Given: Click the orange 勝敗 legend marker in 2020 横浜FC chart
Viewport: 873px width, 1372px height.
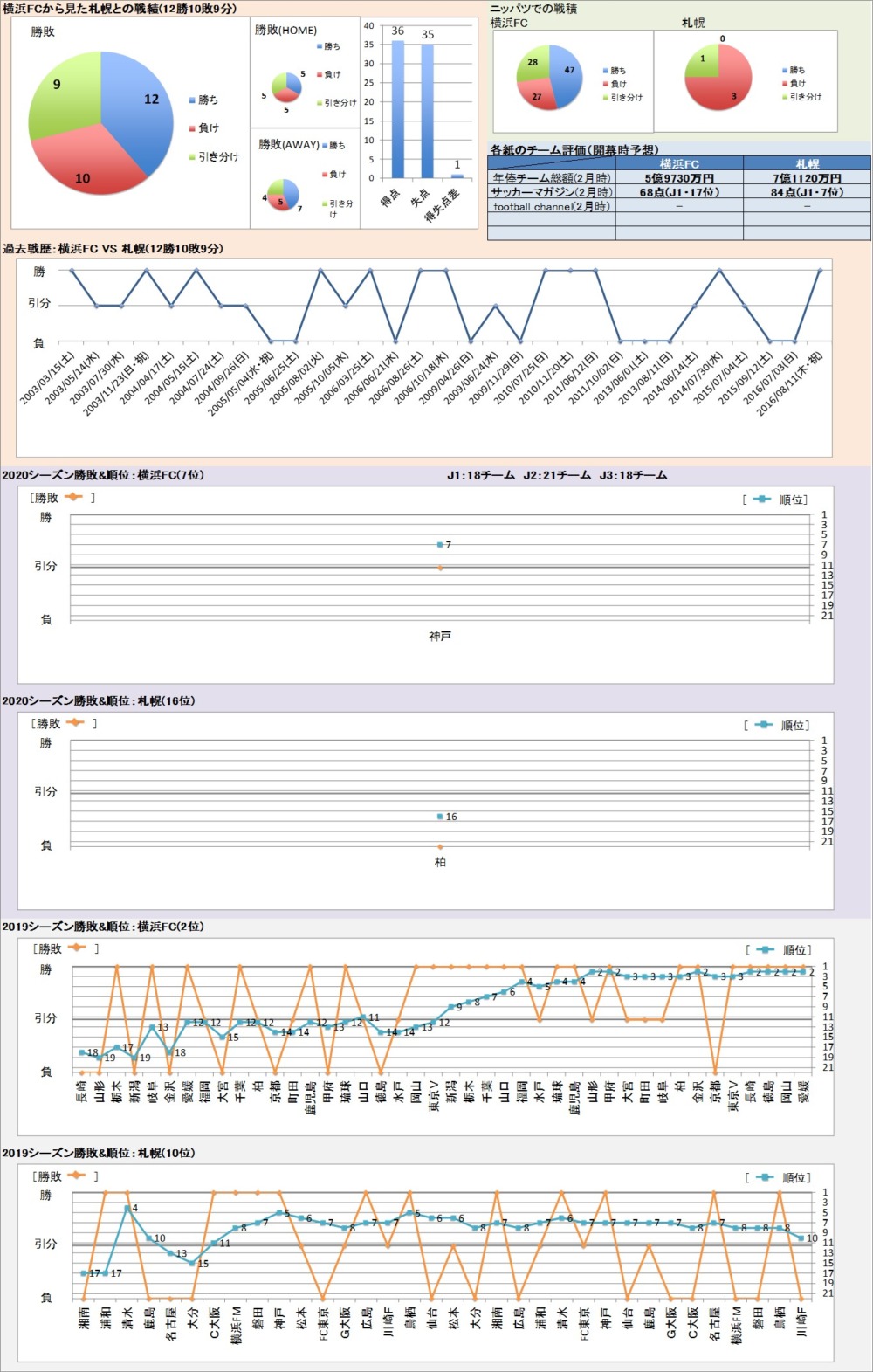Looking at the screenshot, I should point(73,497).
